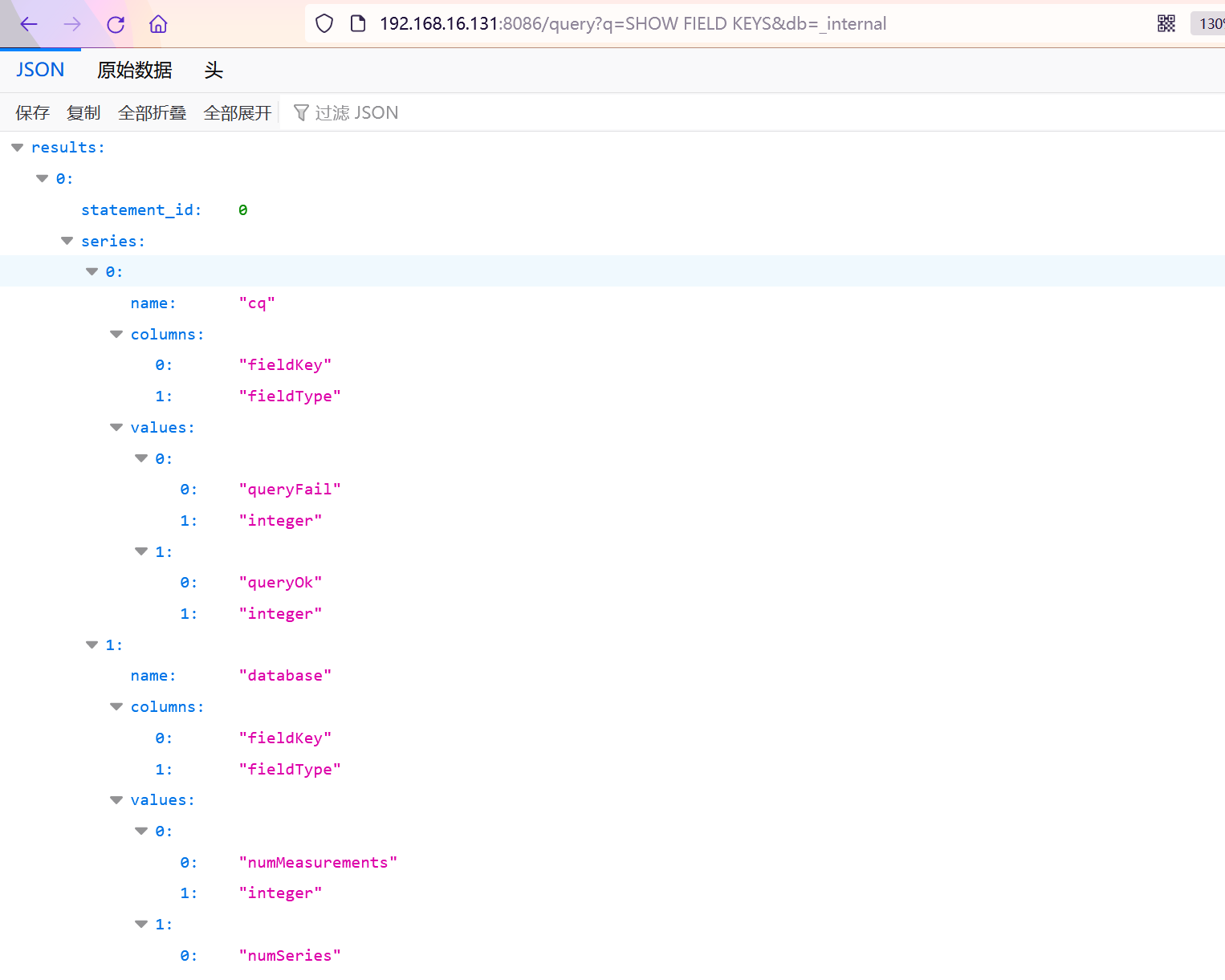This screenshot has width=1225, height=980.
Task: Collapse the values 0 node containing queryFail
Action: point(141,458)
